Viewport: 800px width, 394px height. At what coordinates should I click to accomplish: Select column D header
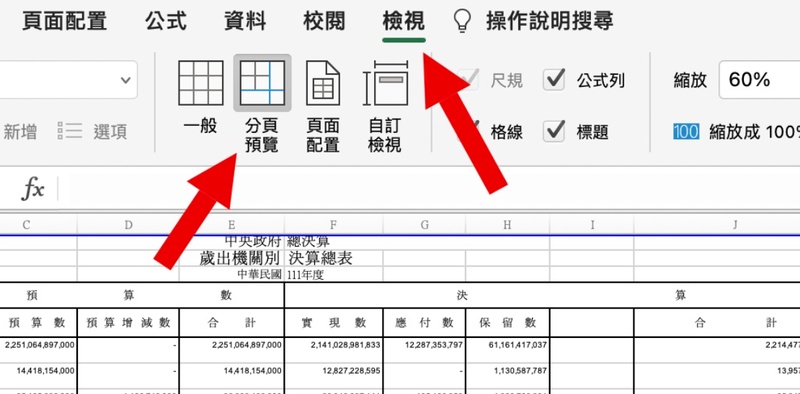pyautogui.click(x=128, y=225)
